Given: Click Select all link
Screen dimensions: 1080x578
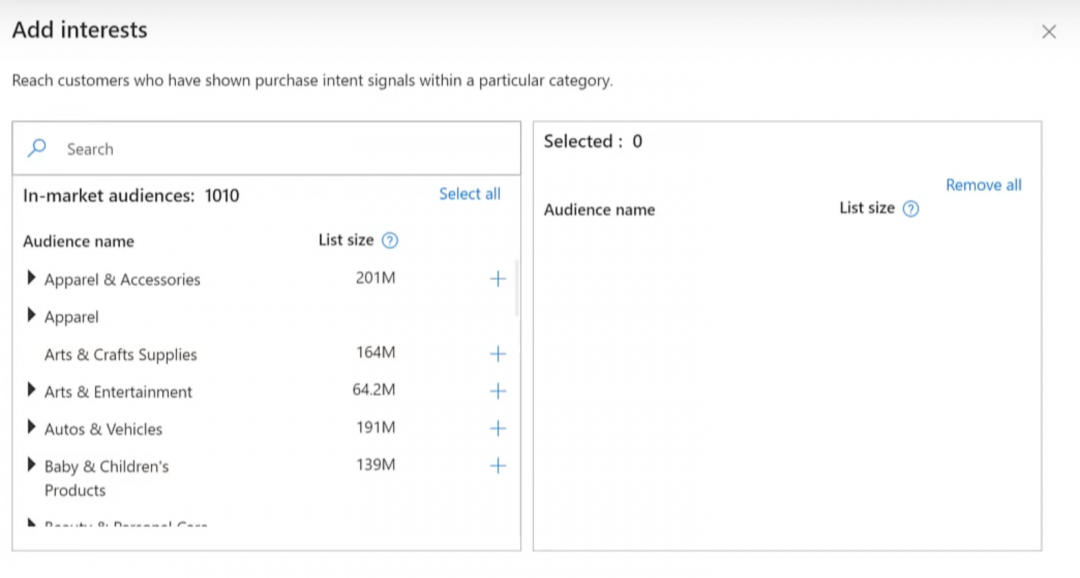Looking at the screenshot, I should 470,194.
